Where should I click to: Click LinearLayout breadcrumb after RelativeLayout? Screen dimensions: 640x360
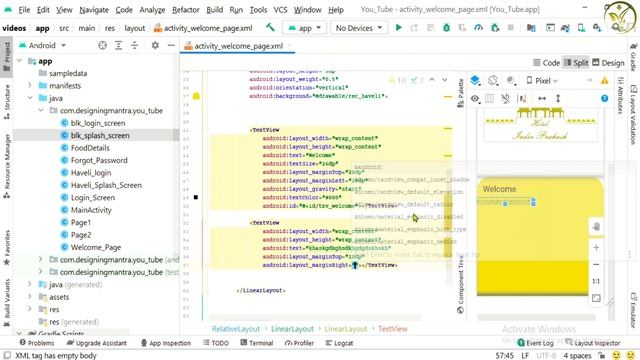coord(292,329)
